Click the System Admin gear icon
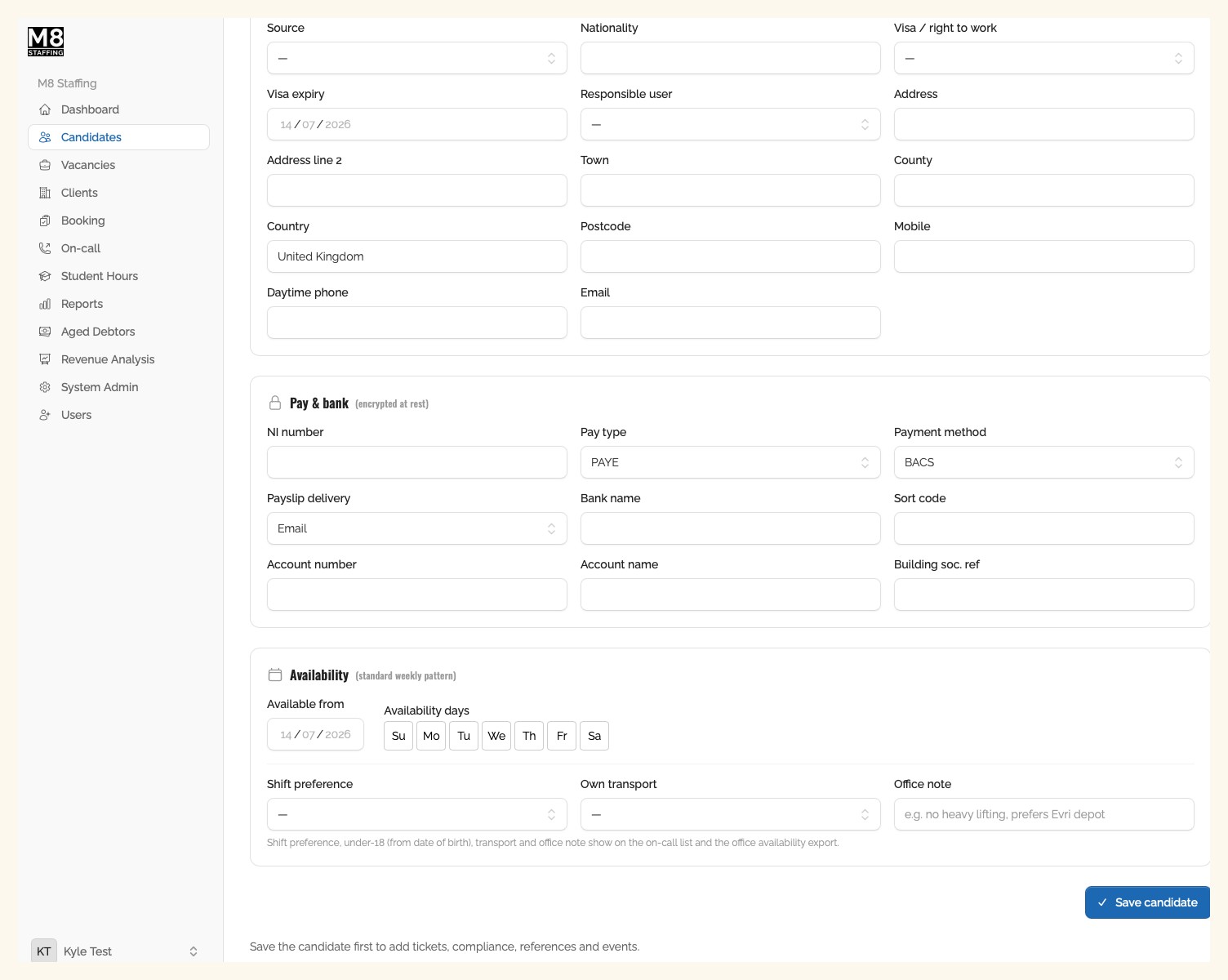This screenshot has height=980, width=1228. pos(45,387)
